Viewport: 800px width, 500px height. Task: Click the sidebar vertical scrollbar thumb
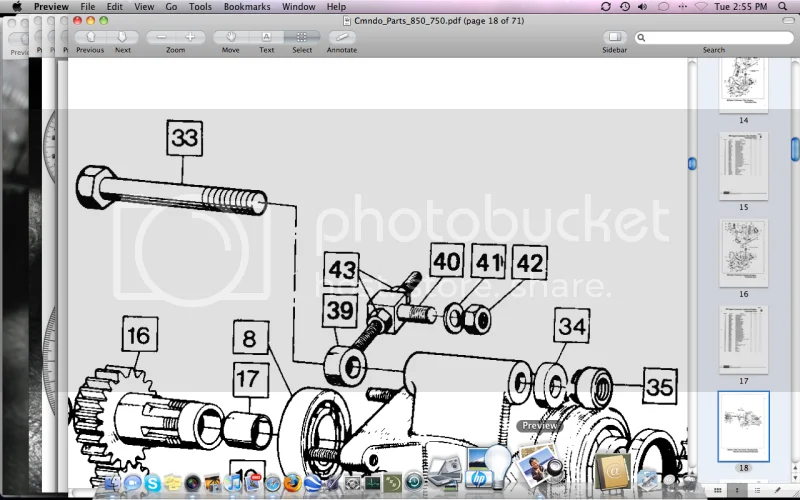[795, 148]
